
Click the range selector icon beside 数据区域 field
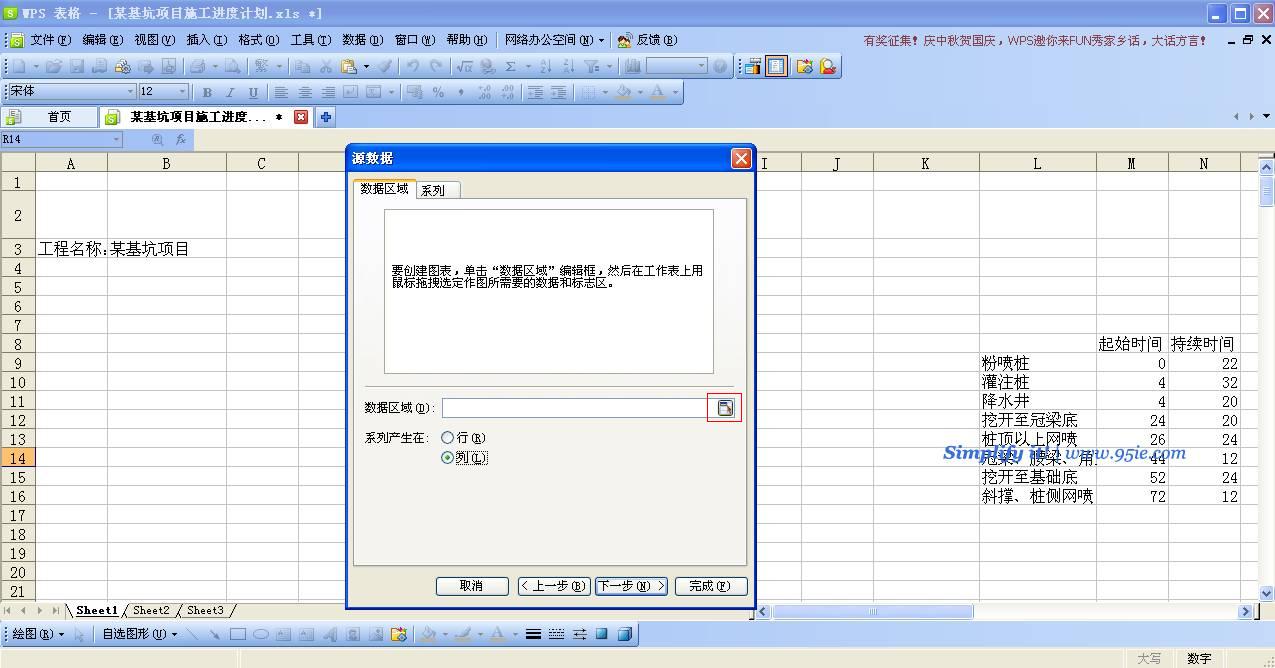point(725,407)
